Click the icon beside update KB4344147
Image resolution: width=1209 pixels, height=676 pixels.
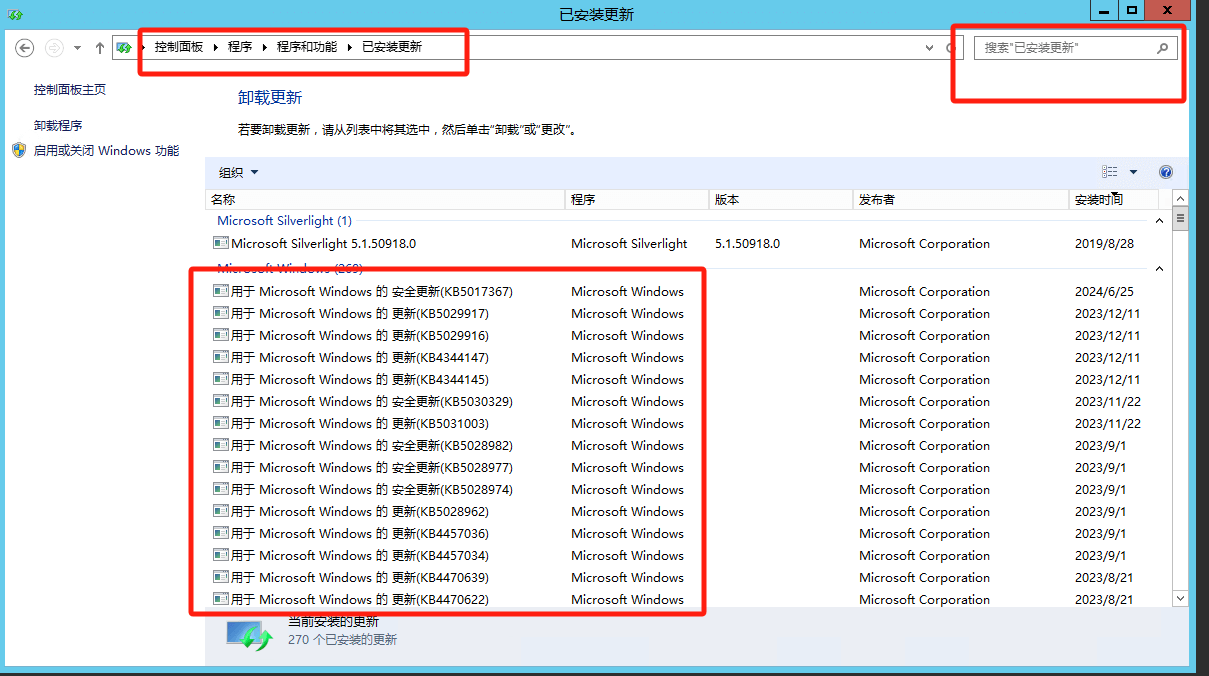(221, 357)
